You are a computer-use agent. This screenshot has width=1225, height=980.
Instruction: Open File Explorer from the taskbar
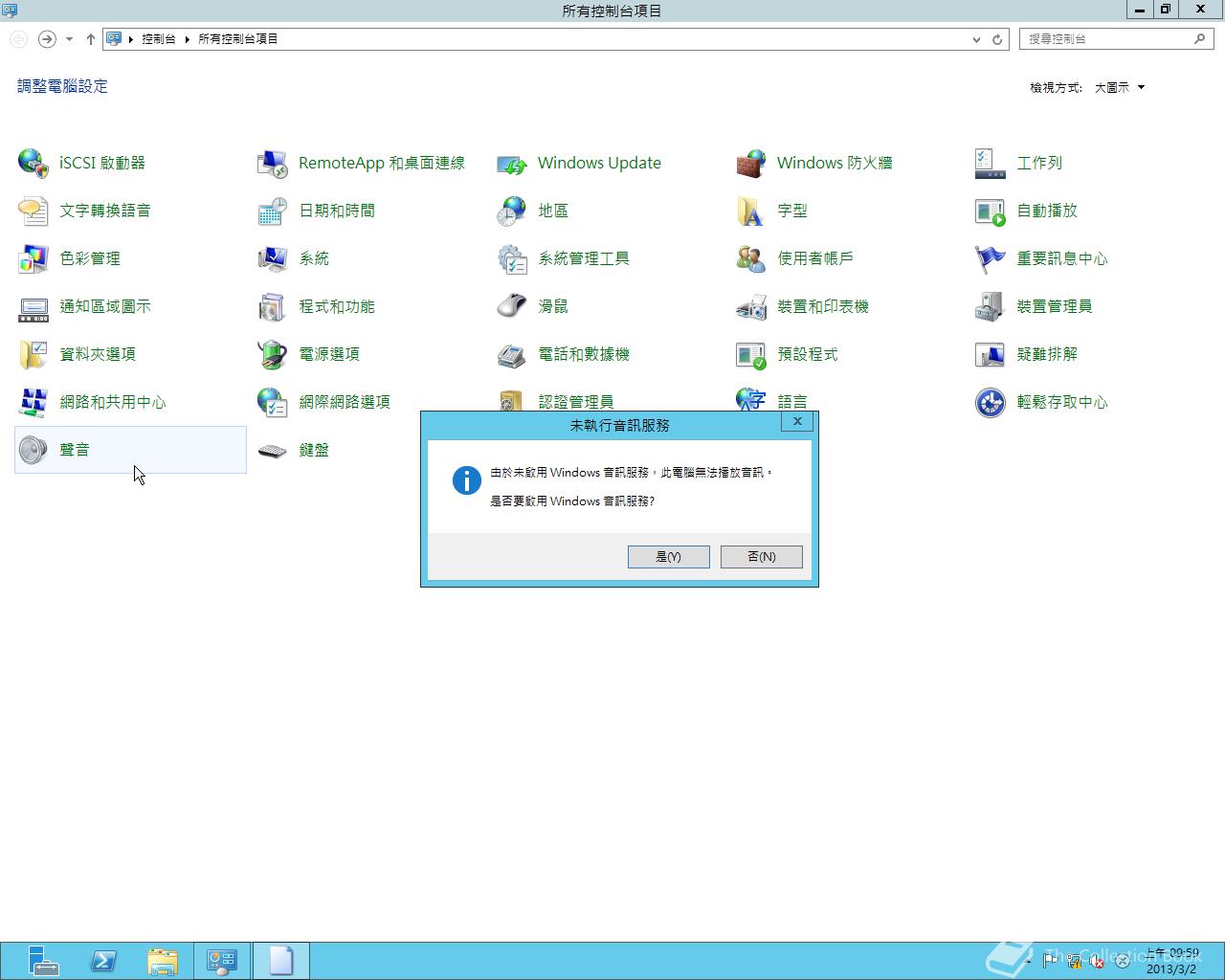pos(163,961)
